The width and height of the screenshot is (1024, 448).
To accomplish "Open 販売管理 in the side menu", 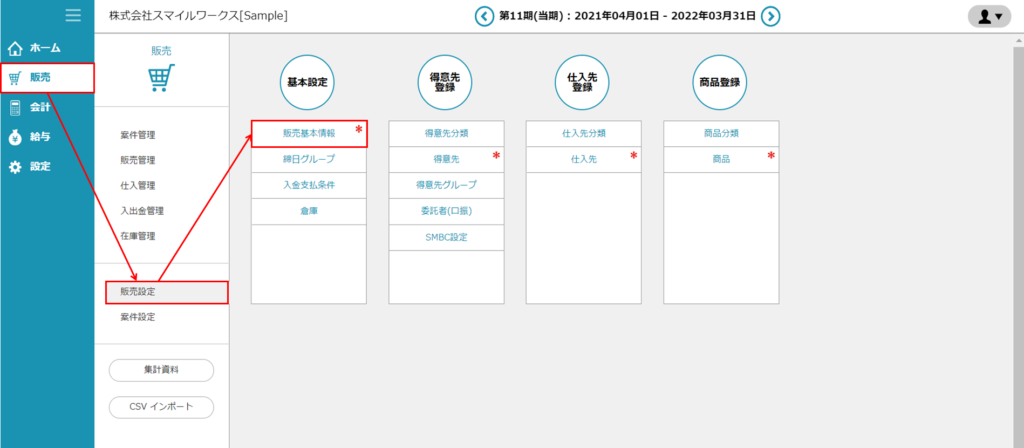I will [x=138, y=160].
